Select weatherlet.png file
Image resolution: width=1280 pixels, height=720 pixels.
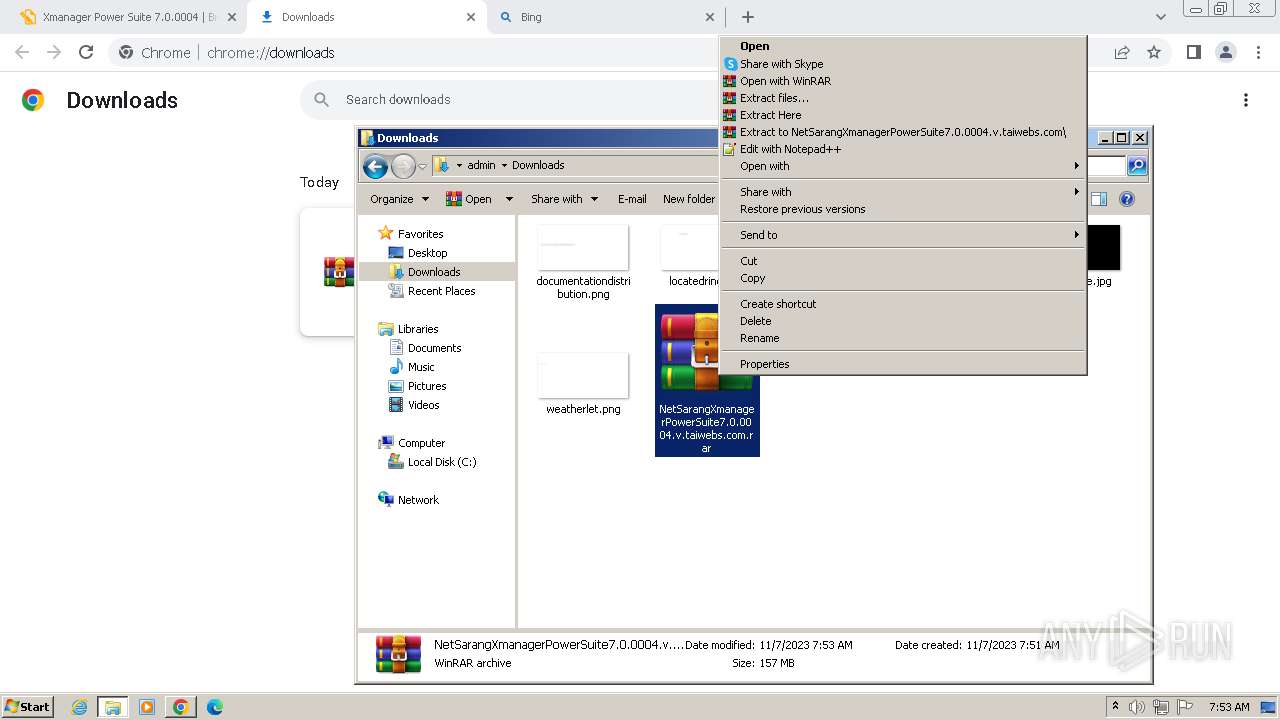pyautogui.click(x=583, y=384)
